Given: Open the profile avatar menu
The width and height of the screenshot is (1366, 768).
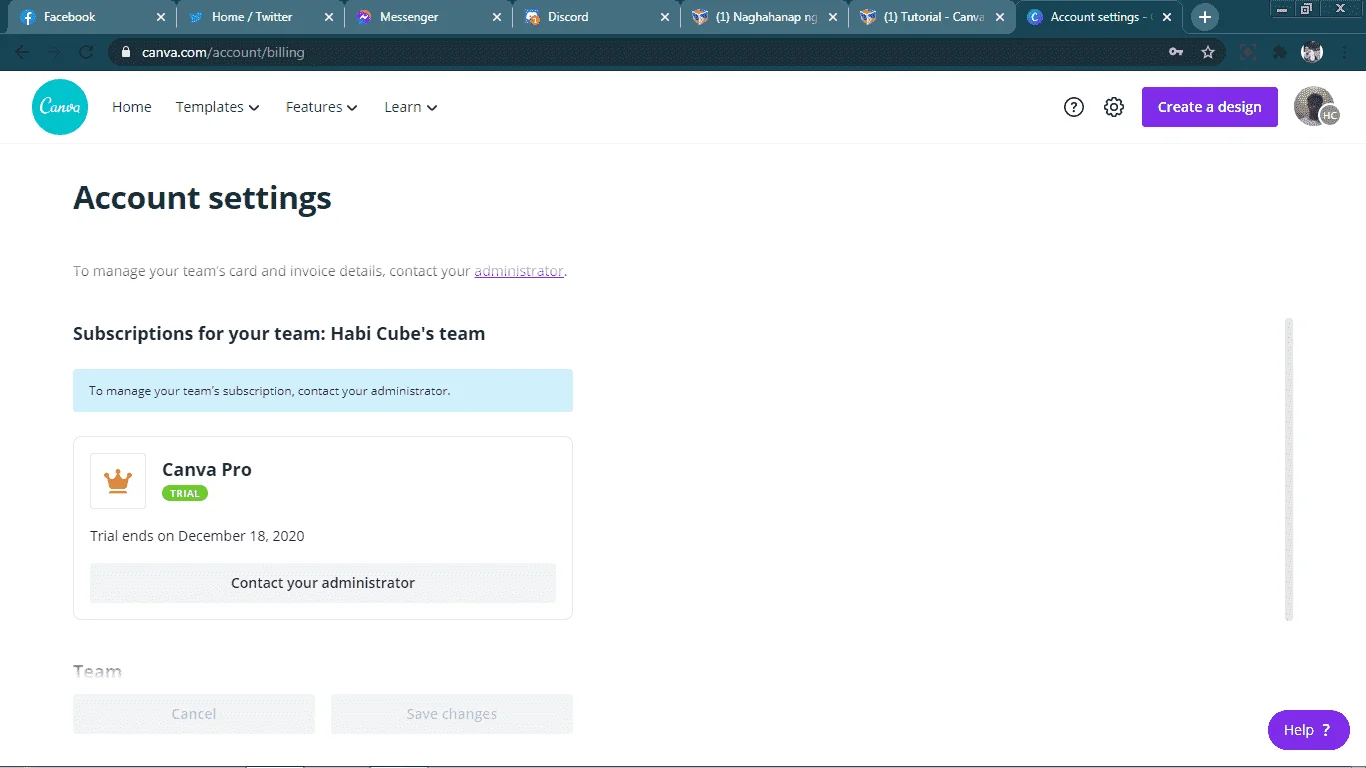Looking at the screenshot, I should click(1315, 107).
